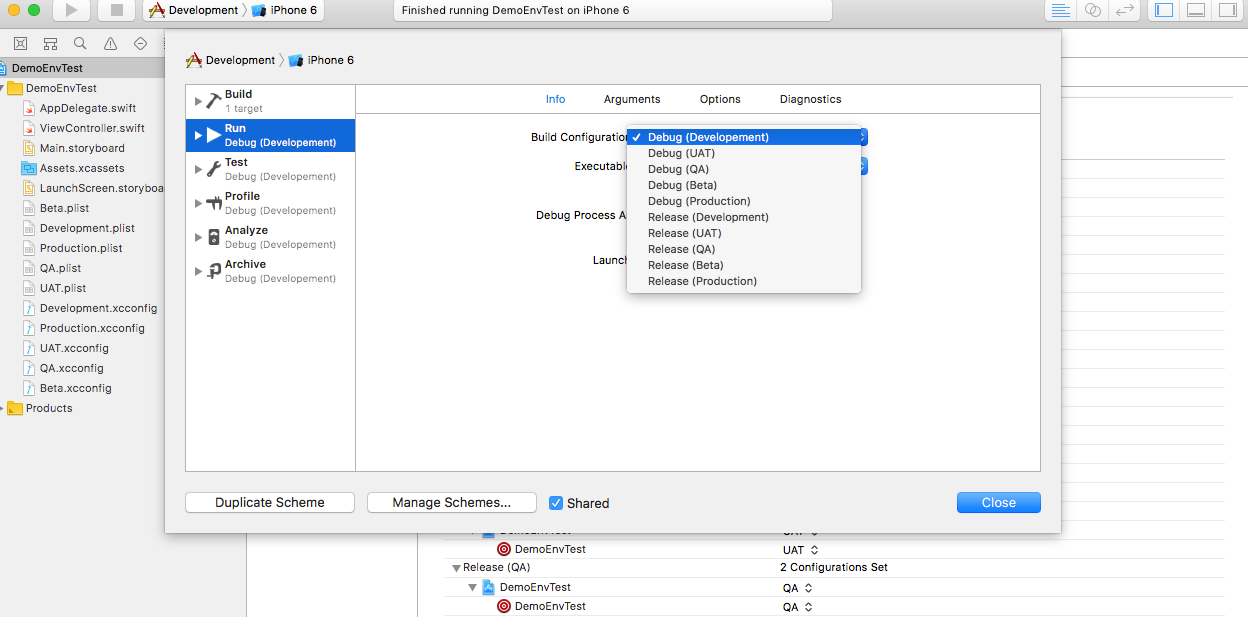Select the Test action wrench icon
The image size is (1248, 617).
pyautogui.click(x=214, y=169)
